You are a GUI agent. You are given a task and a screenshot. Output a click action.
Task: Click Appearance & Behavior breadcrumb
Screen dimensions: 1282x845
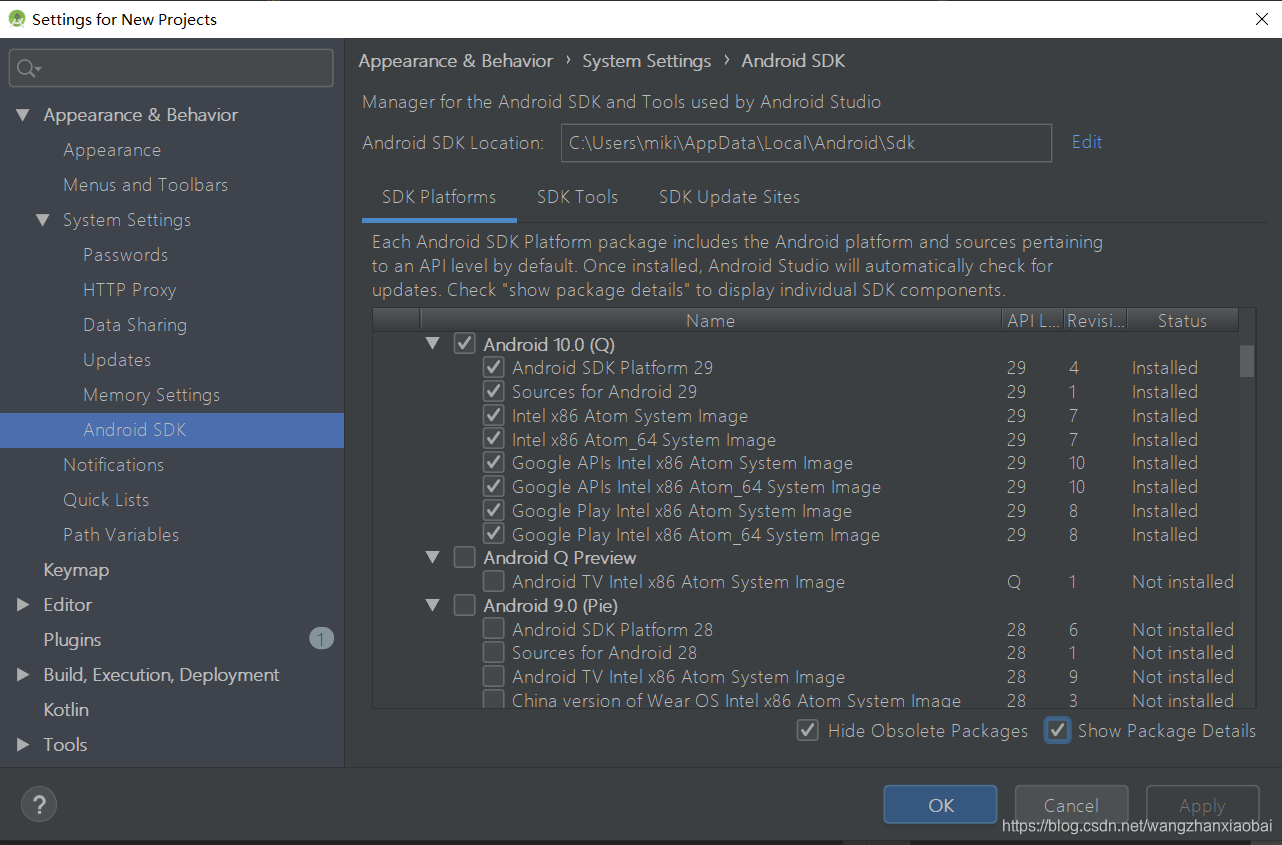tap(456, 61)
